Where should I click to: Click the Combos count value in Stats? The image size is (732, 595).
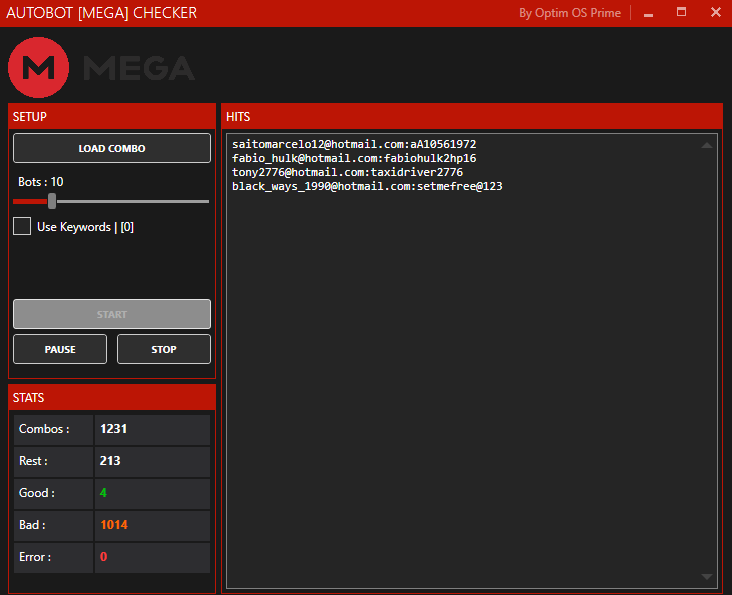pos(113,429)
